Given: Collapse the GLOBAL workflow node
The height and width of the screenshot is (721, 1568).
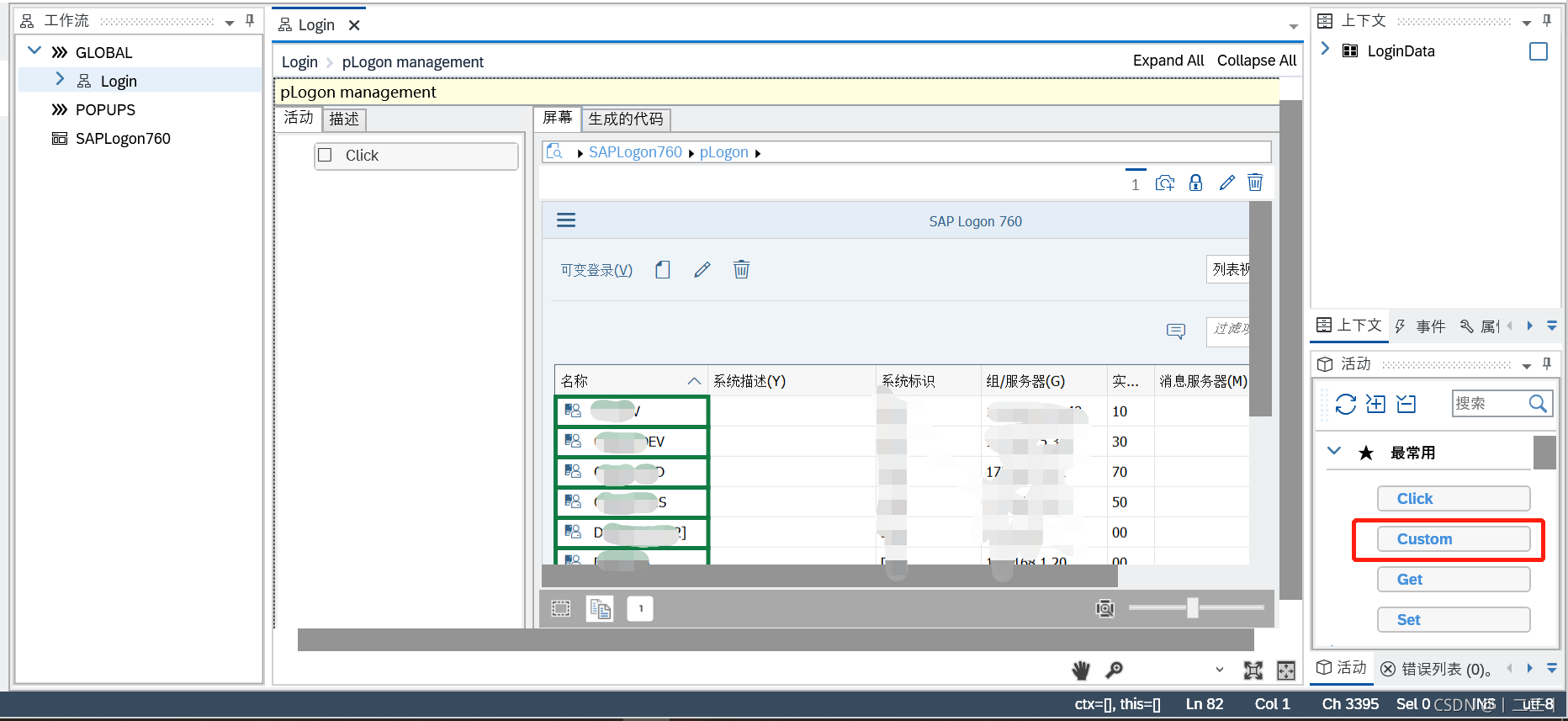Looking at the screenshot, I should point(34,50).
